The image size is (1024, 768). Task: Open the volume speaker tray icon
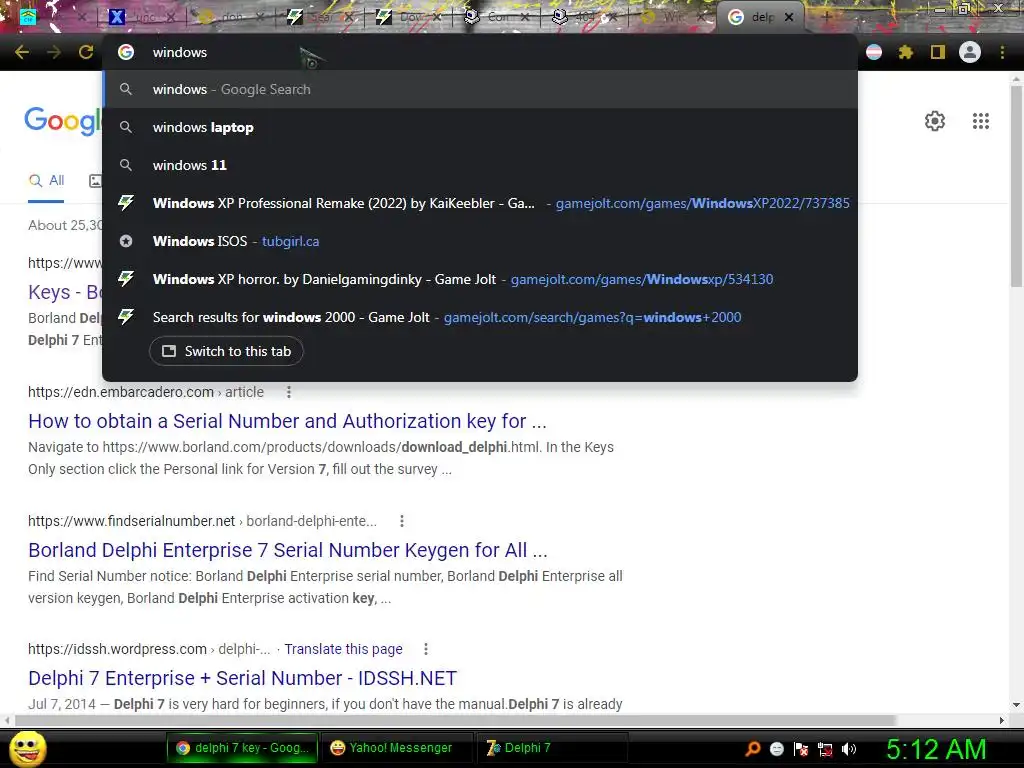point(849,749)
